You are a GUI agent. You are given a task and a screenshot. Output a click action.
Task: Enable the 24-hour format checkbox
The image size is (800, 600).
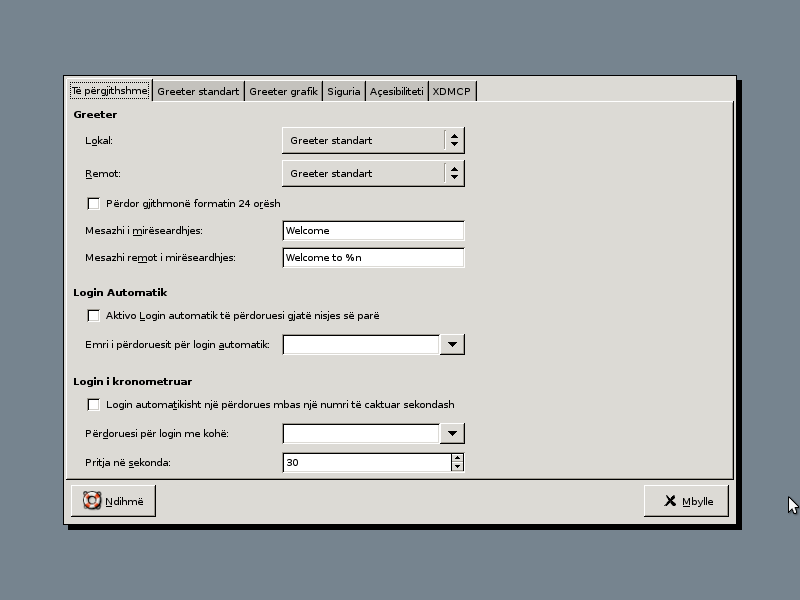[x=93, y=204]
